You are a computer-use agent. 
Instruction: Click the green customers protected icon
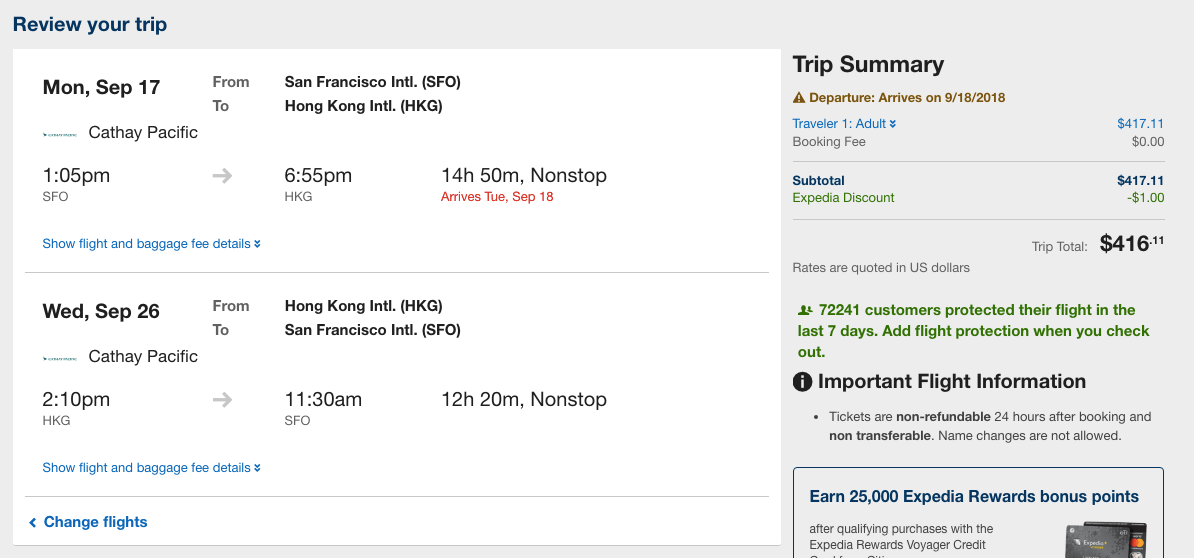(805, 310)
